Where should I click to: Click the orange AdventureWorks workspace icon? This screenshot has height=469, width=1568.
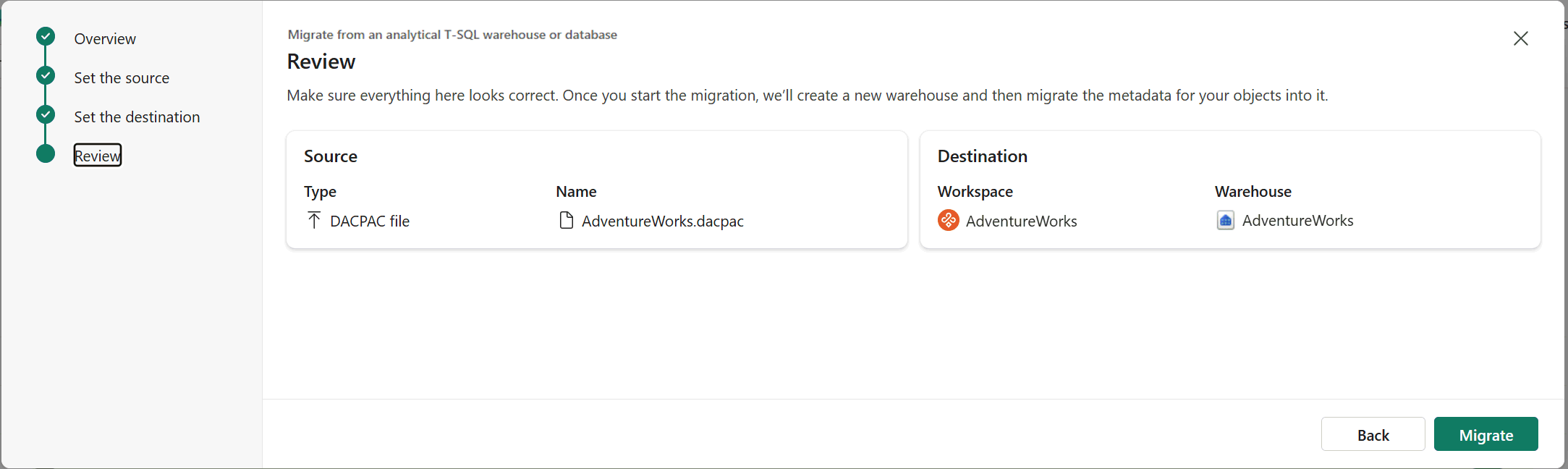[949, 220]
